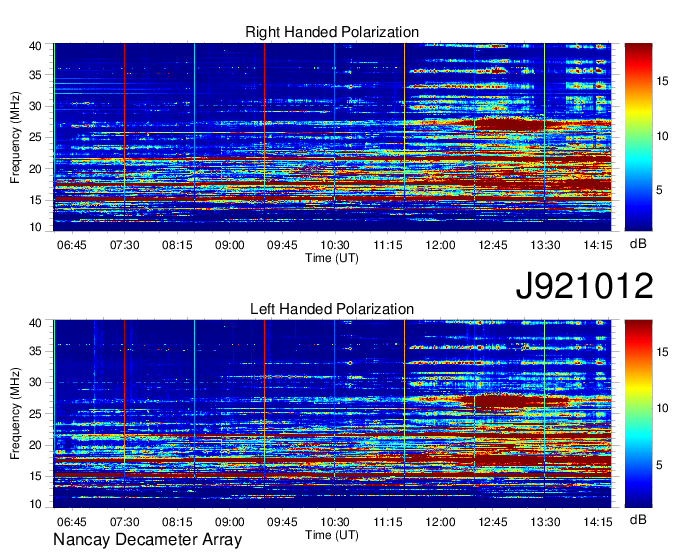Click the 13:30 time tick of Right Handed plot

tap(546, 245)
